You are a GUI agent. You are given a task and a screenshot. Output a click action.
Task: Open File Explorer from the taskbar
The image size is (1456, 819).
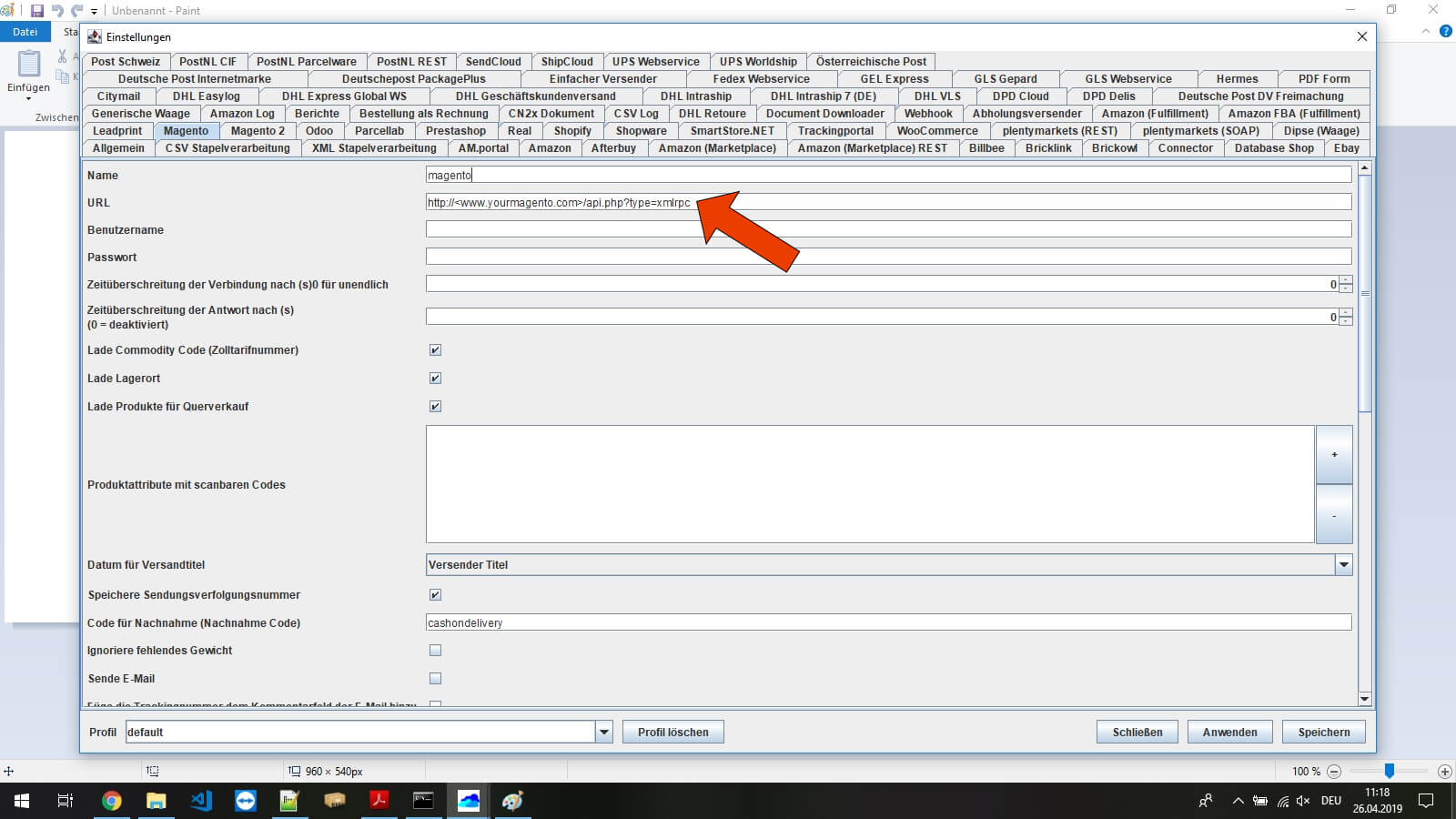pyautogui.click(x=157, y=801)
